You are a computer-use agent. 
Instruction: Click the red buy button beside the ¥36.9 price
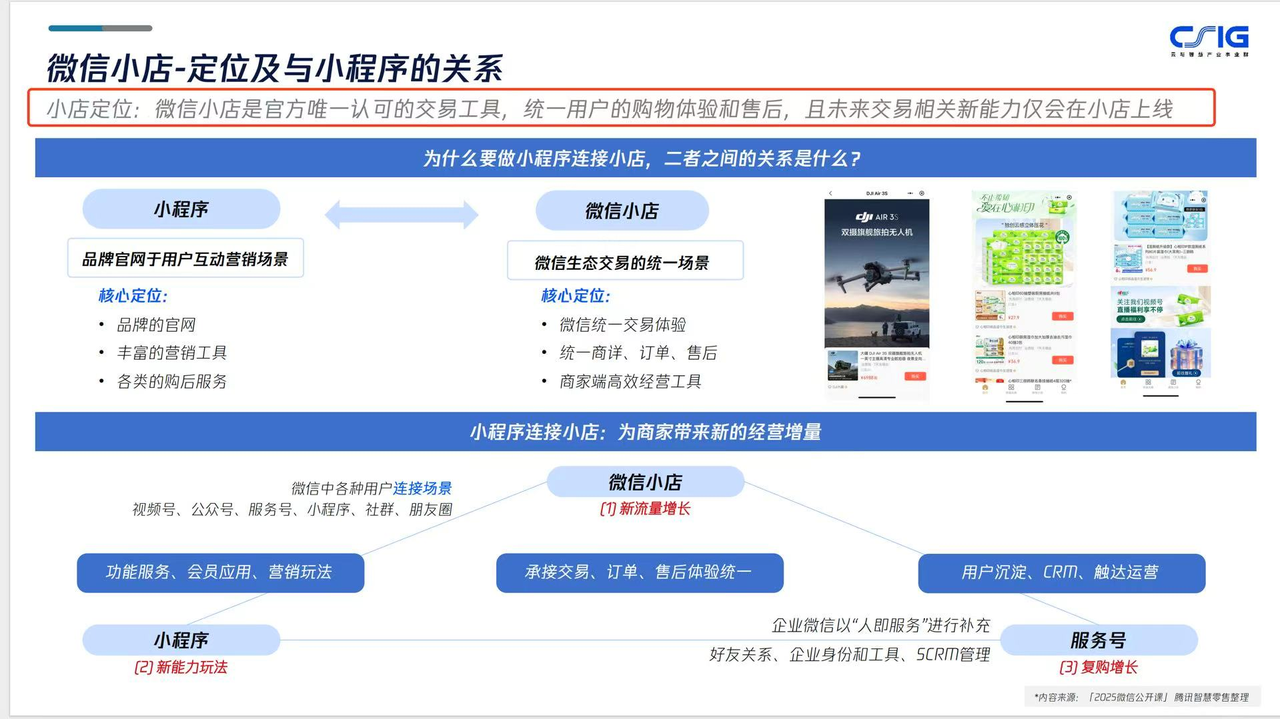pyautogui.click(x=1063, y=360)
